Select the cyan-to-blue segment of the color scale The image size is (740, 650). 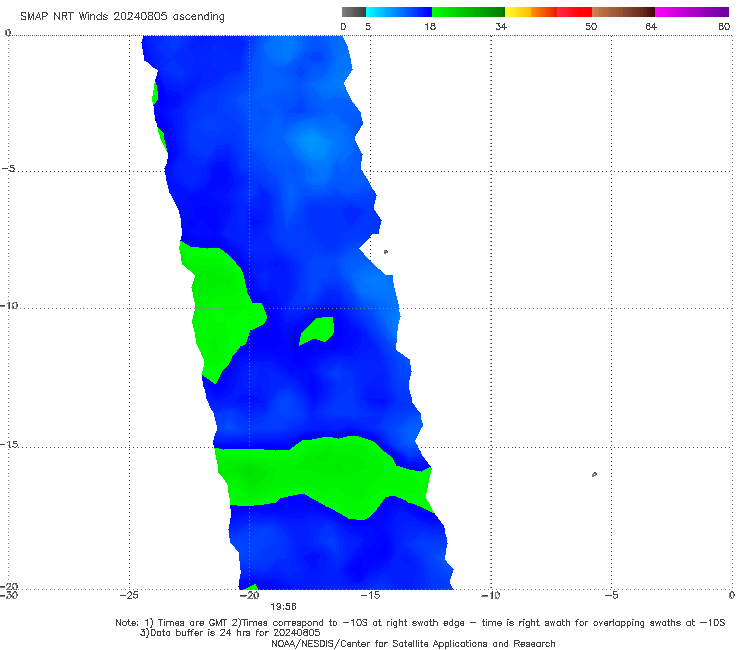coord(399,12)
